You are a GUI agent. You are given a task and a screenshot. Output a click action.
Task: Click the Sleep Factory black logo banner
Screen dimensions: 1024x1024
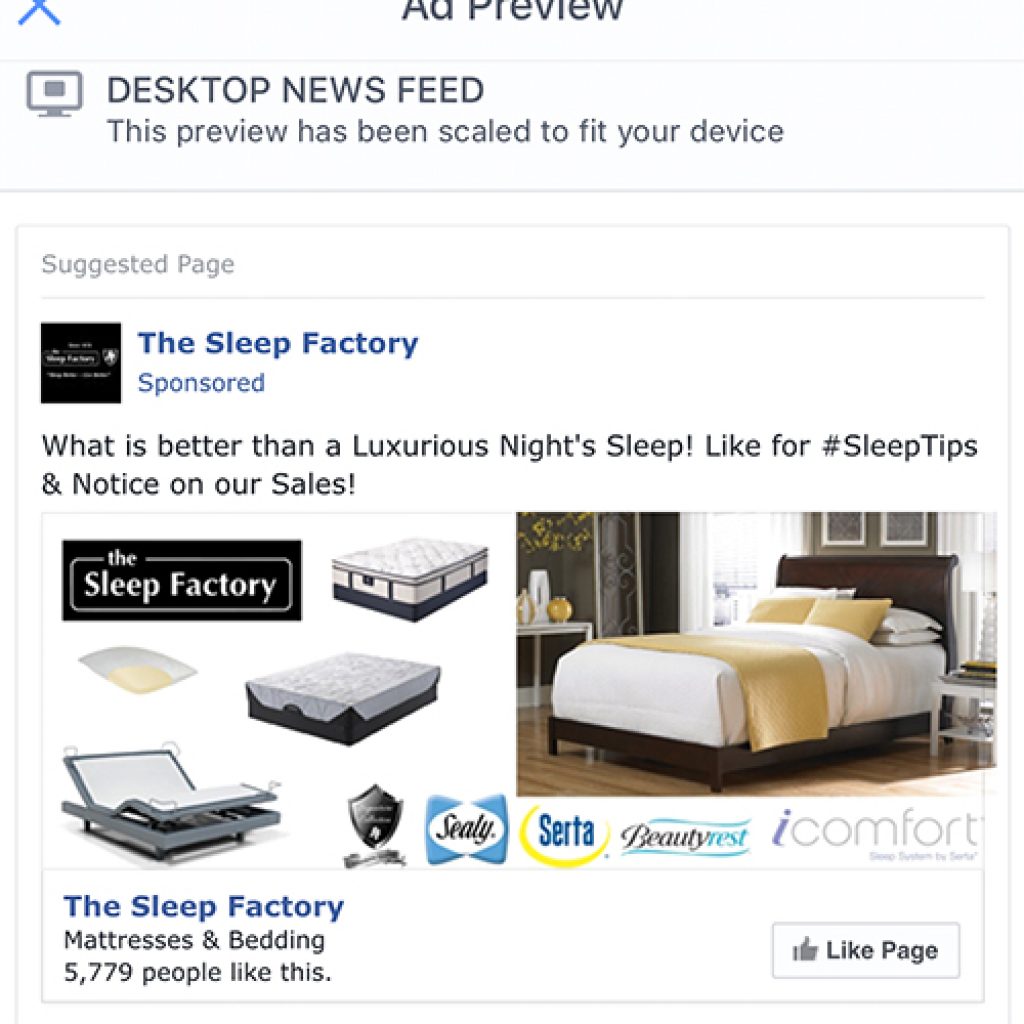[x=182, y=581]
